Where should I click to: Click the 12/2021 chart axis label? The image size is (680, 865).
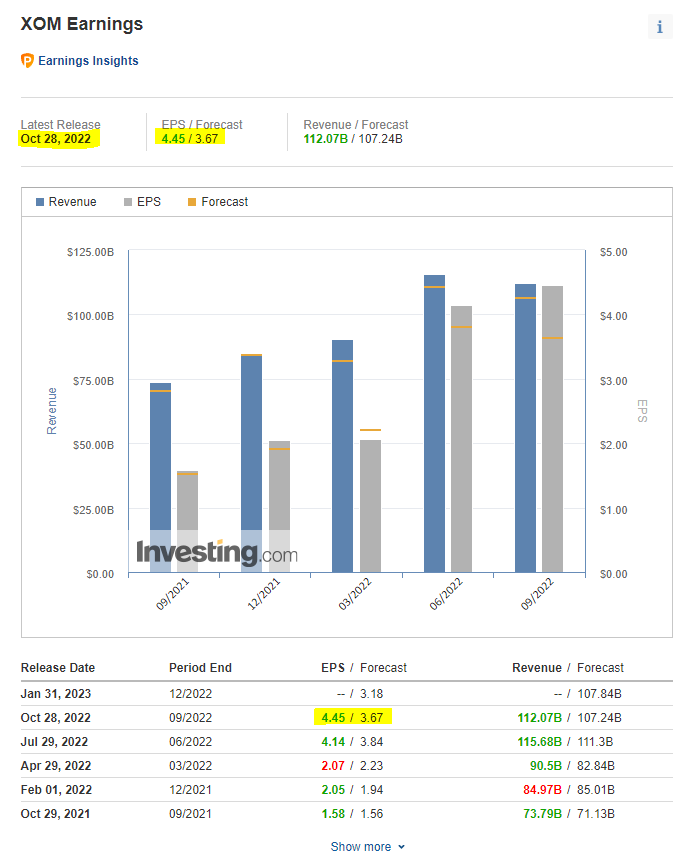pos(264,594)
